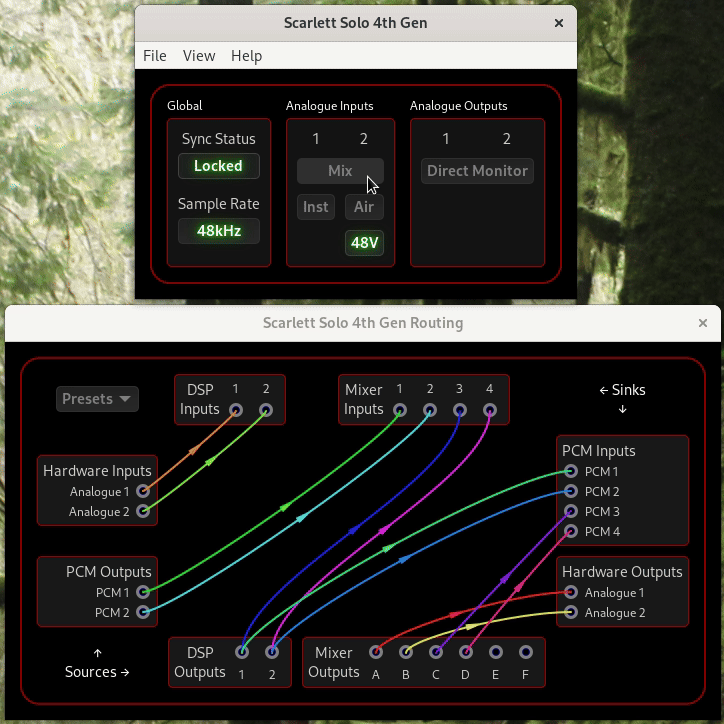724x724 pixels.
Task: Click the Mixer Outputs E port
Action: [496, 652]
